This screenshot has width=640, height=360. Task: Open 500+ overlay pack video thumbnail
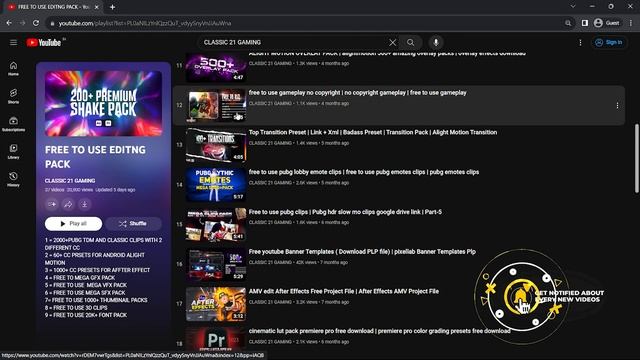(x=216, y=67)
